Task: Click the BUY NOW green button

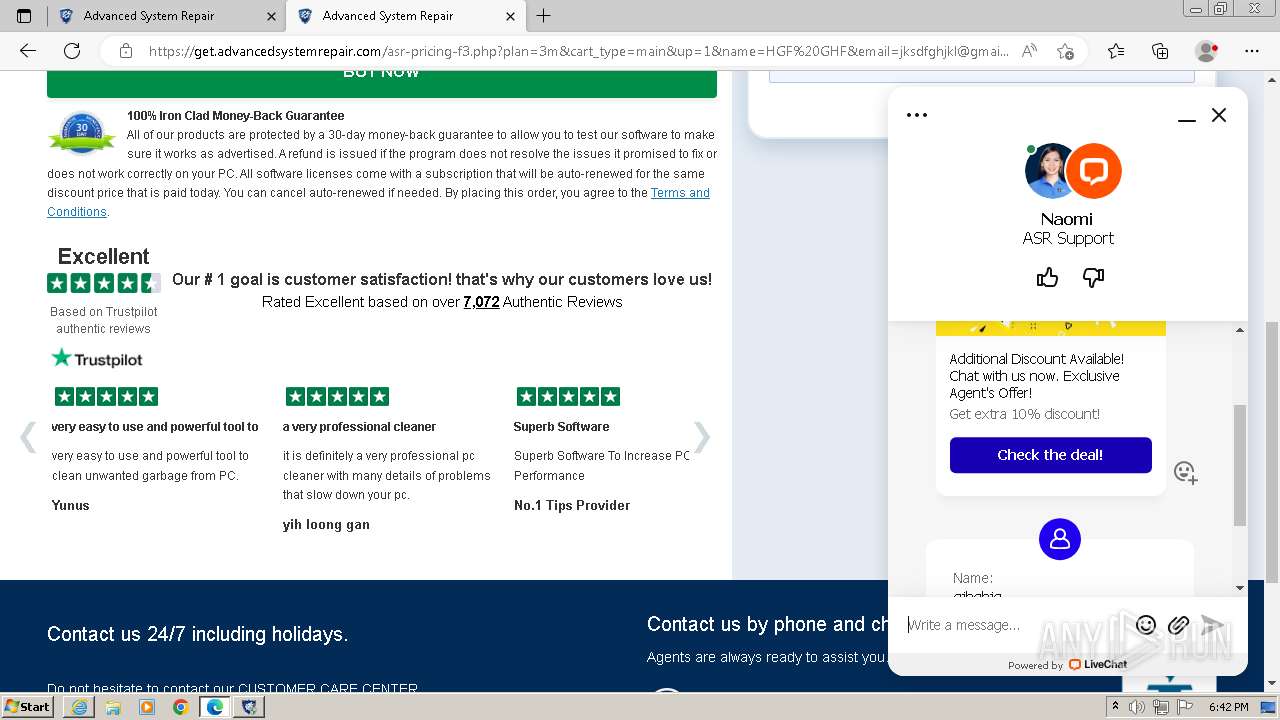Action: pos(382,82)
